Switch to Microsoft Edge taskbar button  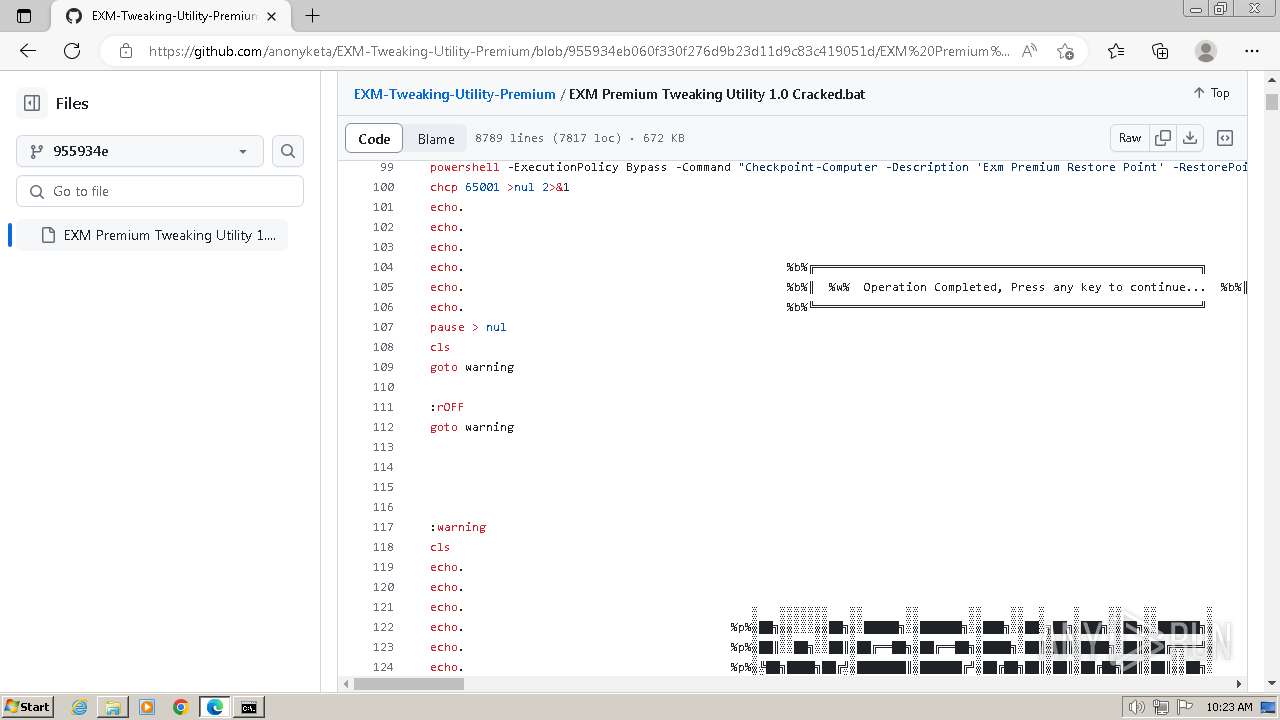coord(215,707)
